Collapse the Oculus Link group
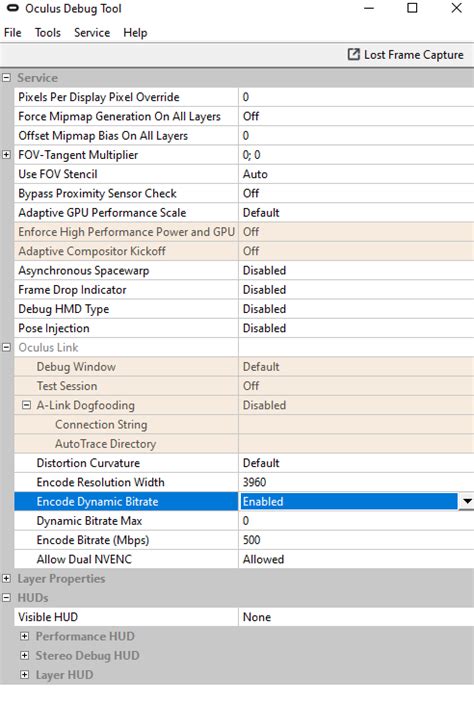This screenshot has height=703, width=474. pyautogui.click(x=6, y=347)
